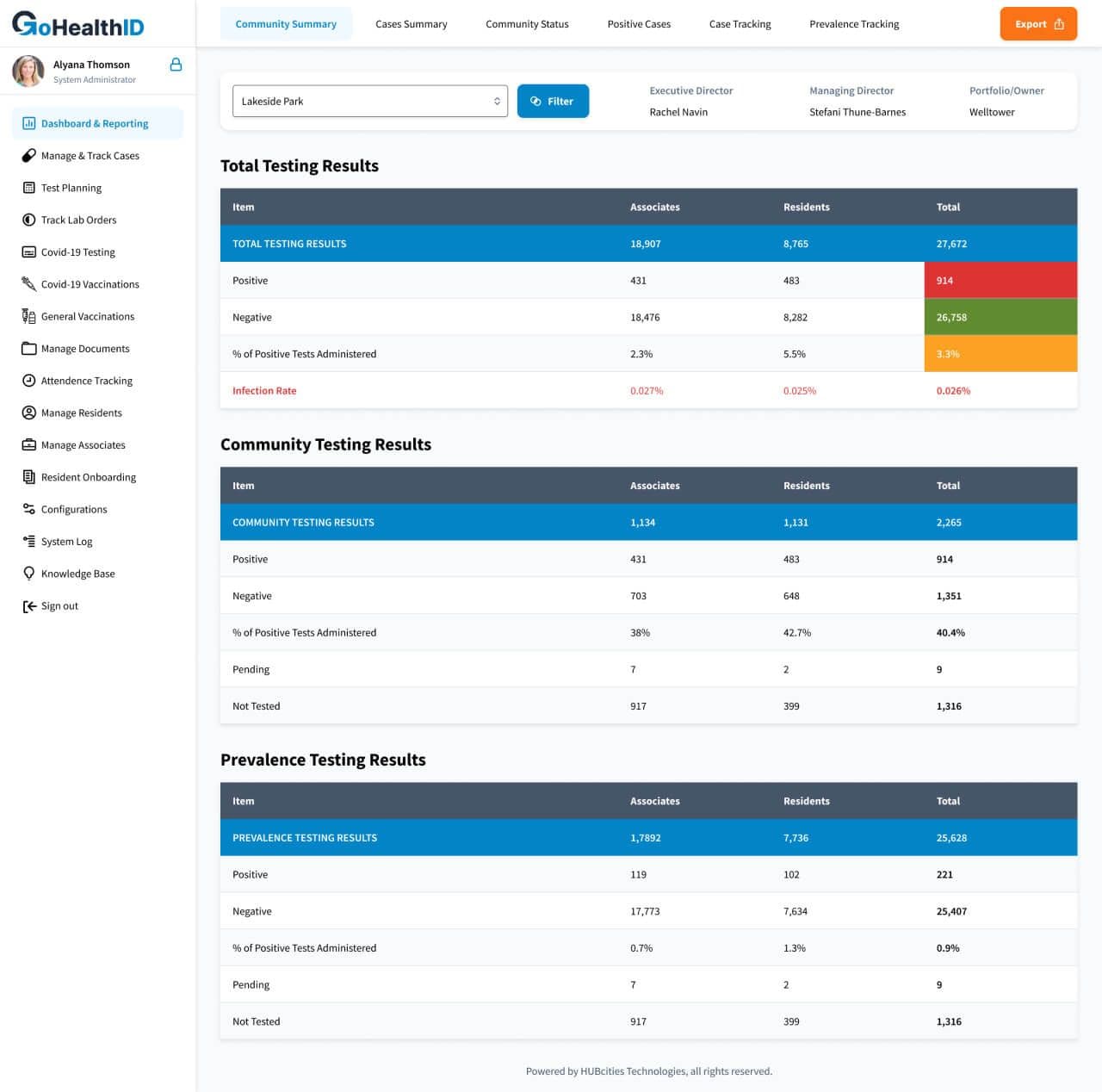Click the System Log list icon
1102x1092 pixels.
point(28,542)
